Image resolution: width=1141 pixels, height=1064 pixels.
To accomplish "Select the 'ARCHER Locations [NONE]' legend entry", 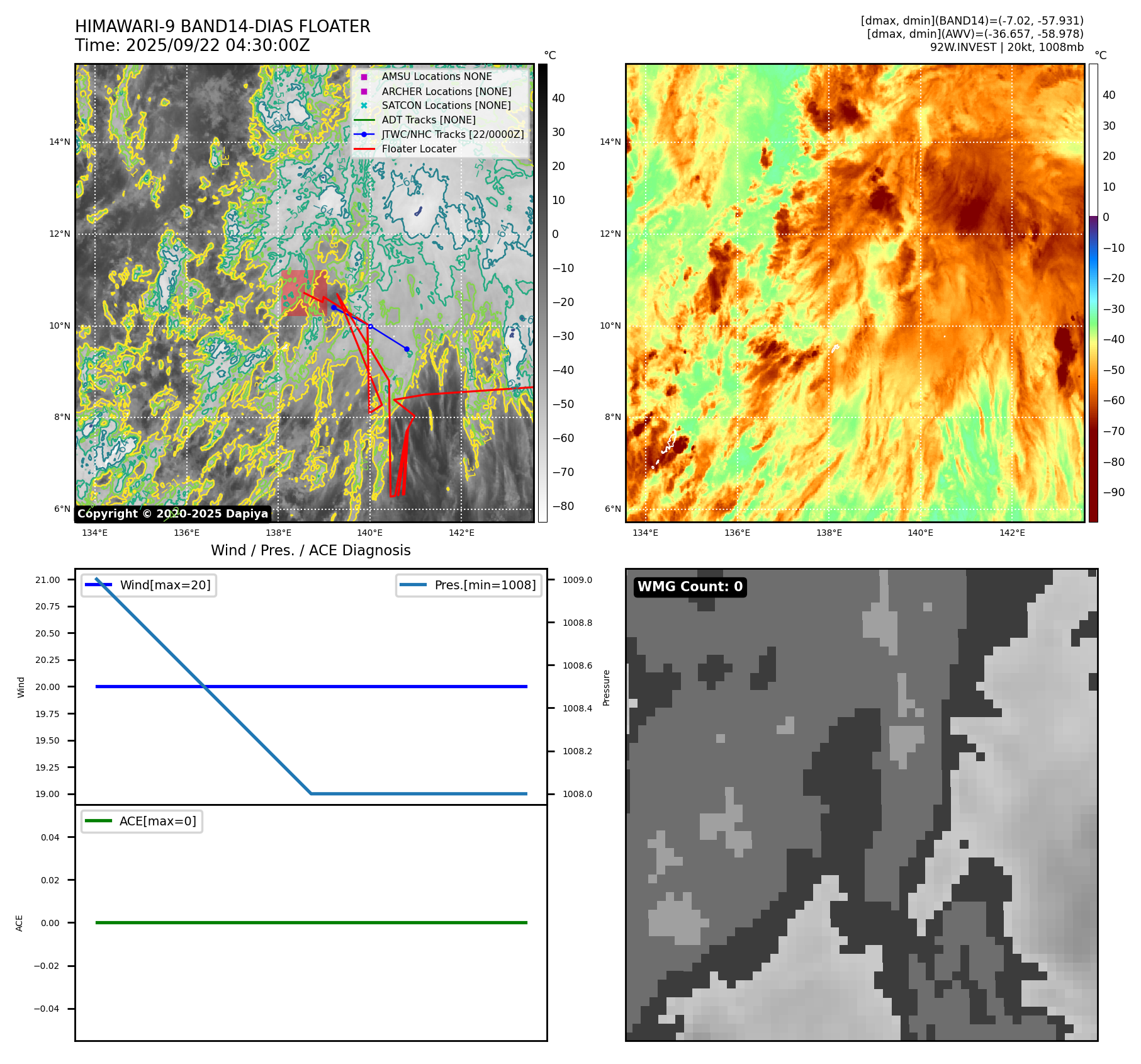I will click(446, 91).
